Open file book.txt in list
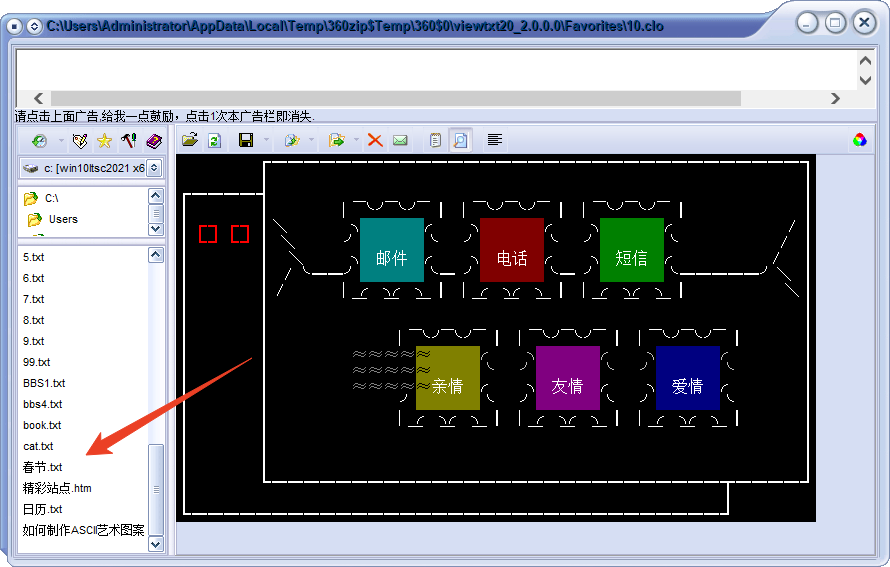The height and width of the screenshot is (567, 890). (42, 425)
